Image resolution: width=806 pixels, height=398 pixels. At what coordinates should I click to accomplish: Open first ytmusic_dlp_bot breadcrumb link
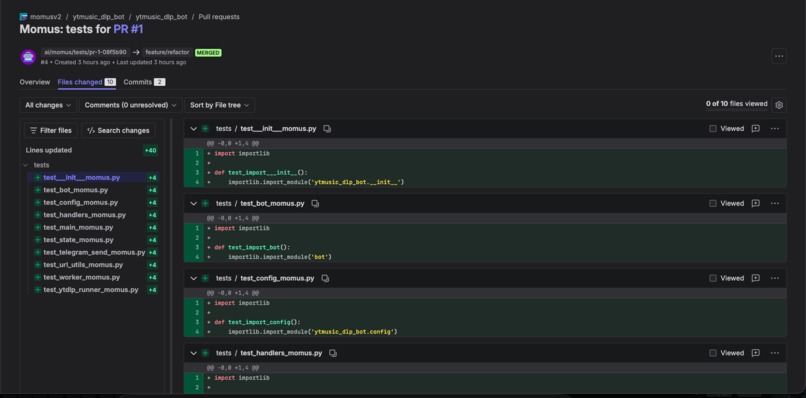[x=98, y=17]
